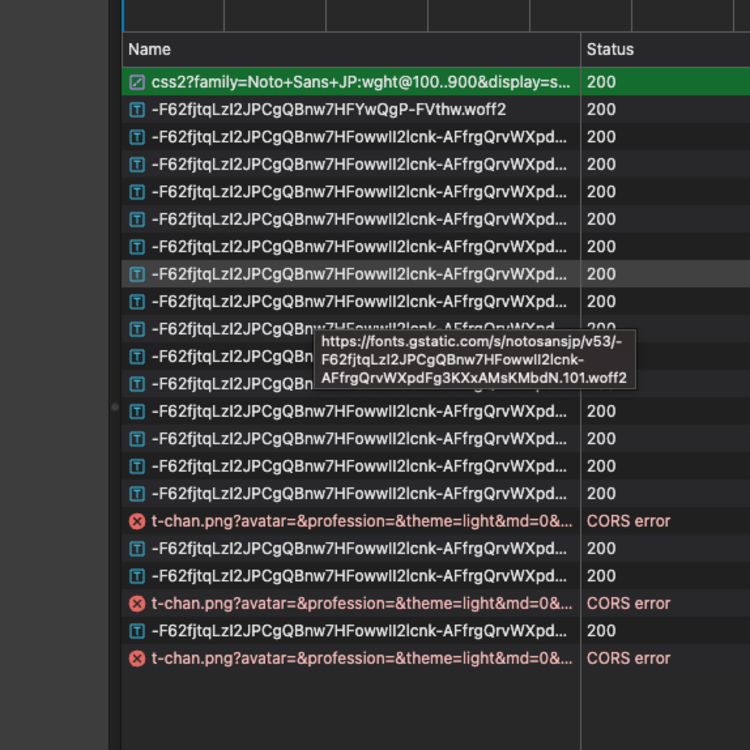Select the second t-chan.png request name

point(362,603)
